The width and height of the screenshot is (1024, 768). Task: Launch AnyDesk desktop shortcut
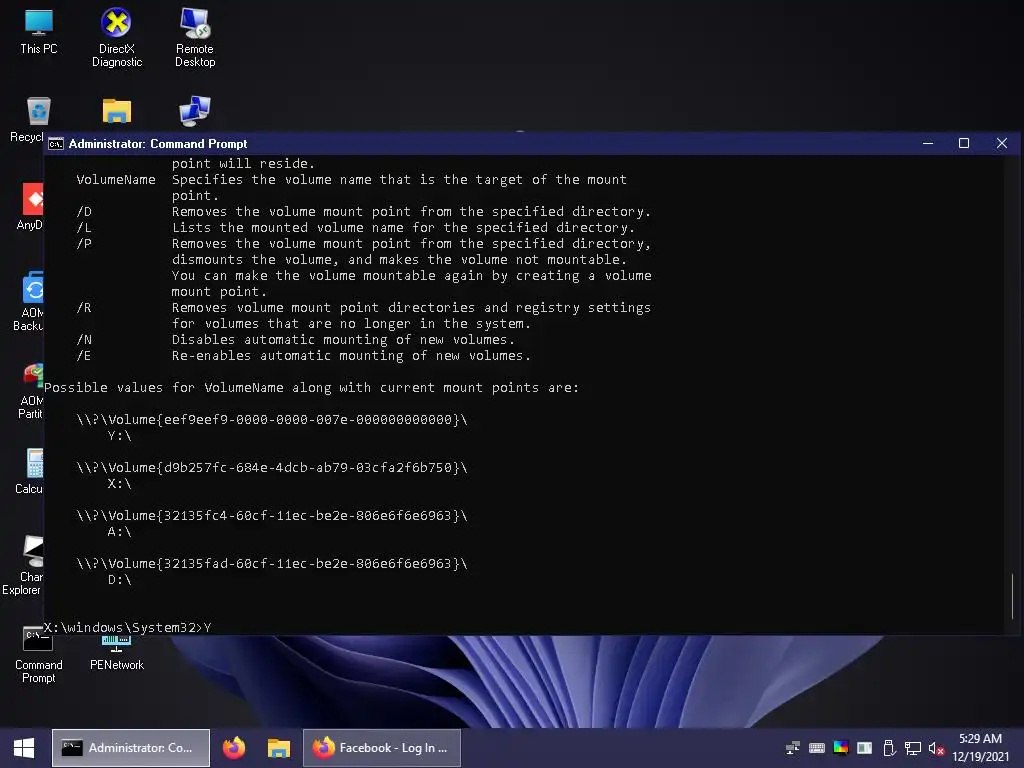click(x=30, y=206)
